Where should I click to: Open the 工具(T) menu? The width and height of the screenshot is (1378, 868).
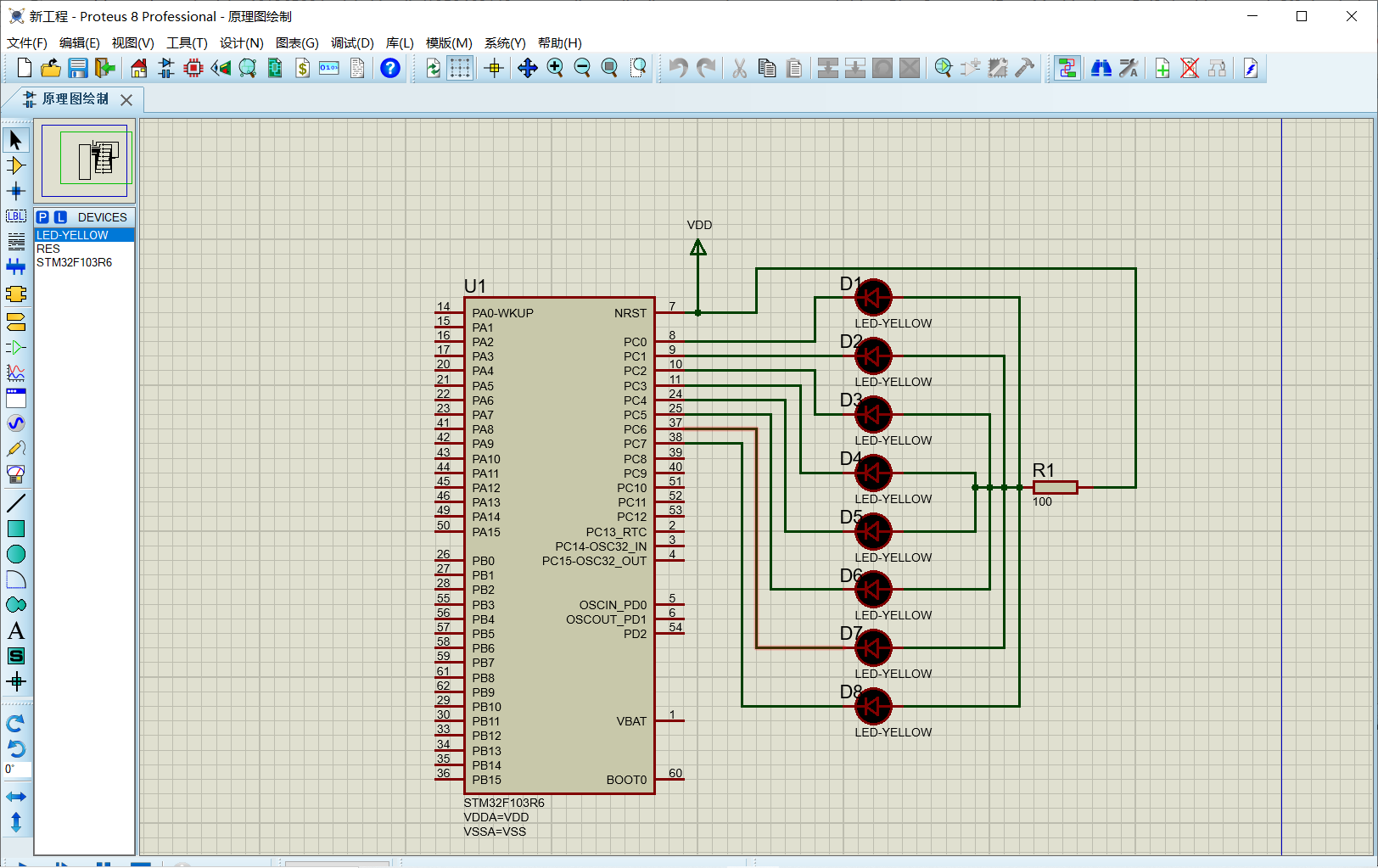pyautogui.click(x=187, y=43)
